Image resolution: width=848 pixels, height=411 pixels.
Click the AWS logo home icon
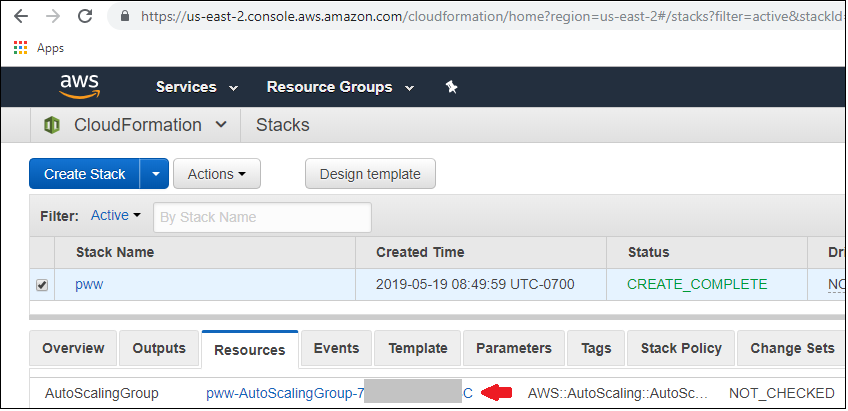coord(80,87)
